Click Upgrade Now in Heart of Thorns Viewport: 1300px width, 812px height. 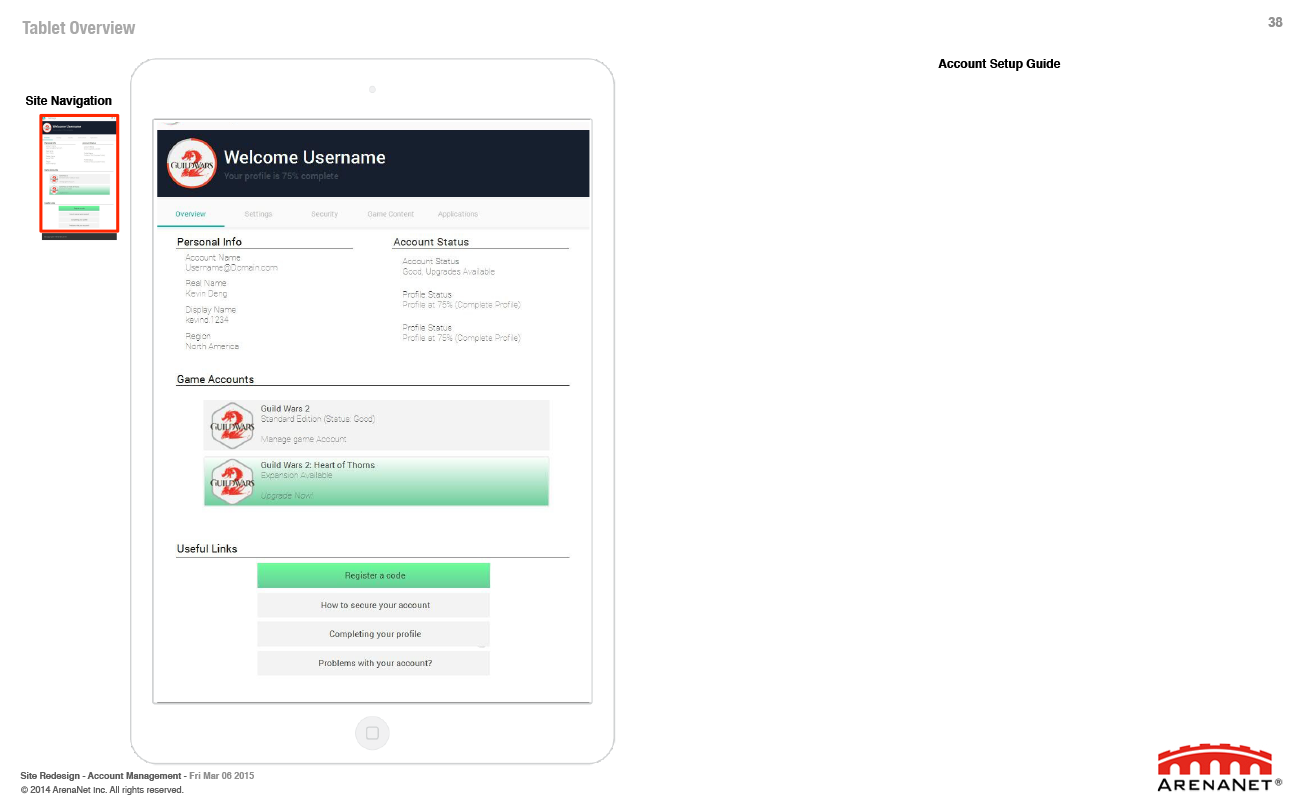[x=287, y=496]
